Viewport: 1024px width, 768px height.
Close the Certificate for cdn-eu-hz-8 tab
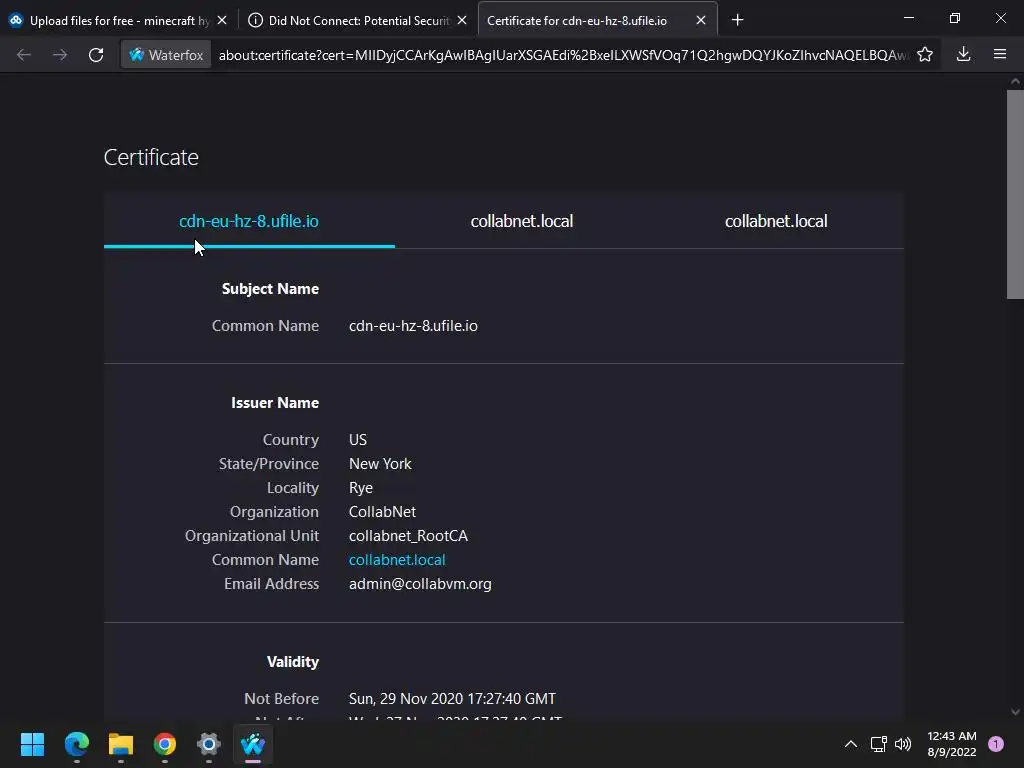701,20
